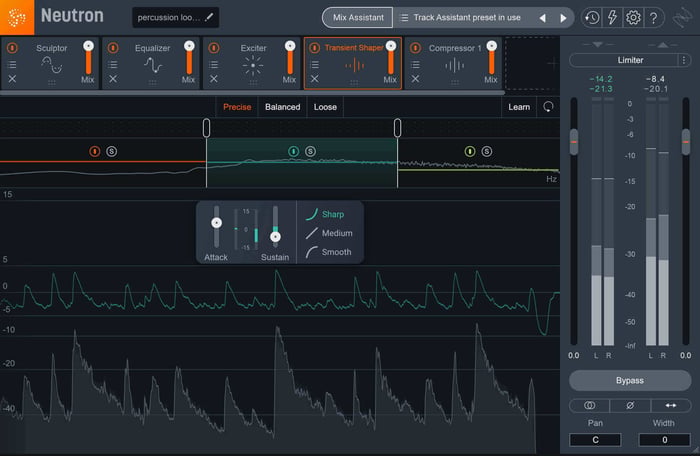The image size is (700, 456).
Task: Click the reset icon beside Learn
Action: (548, 107)
